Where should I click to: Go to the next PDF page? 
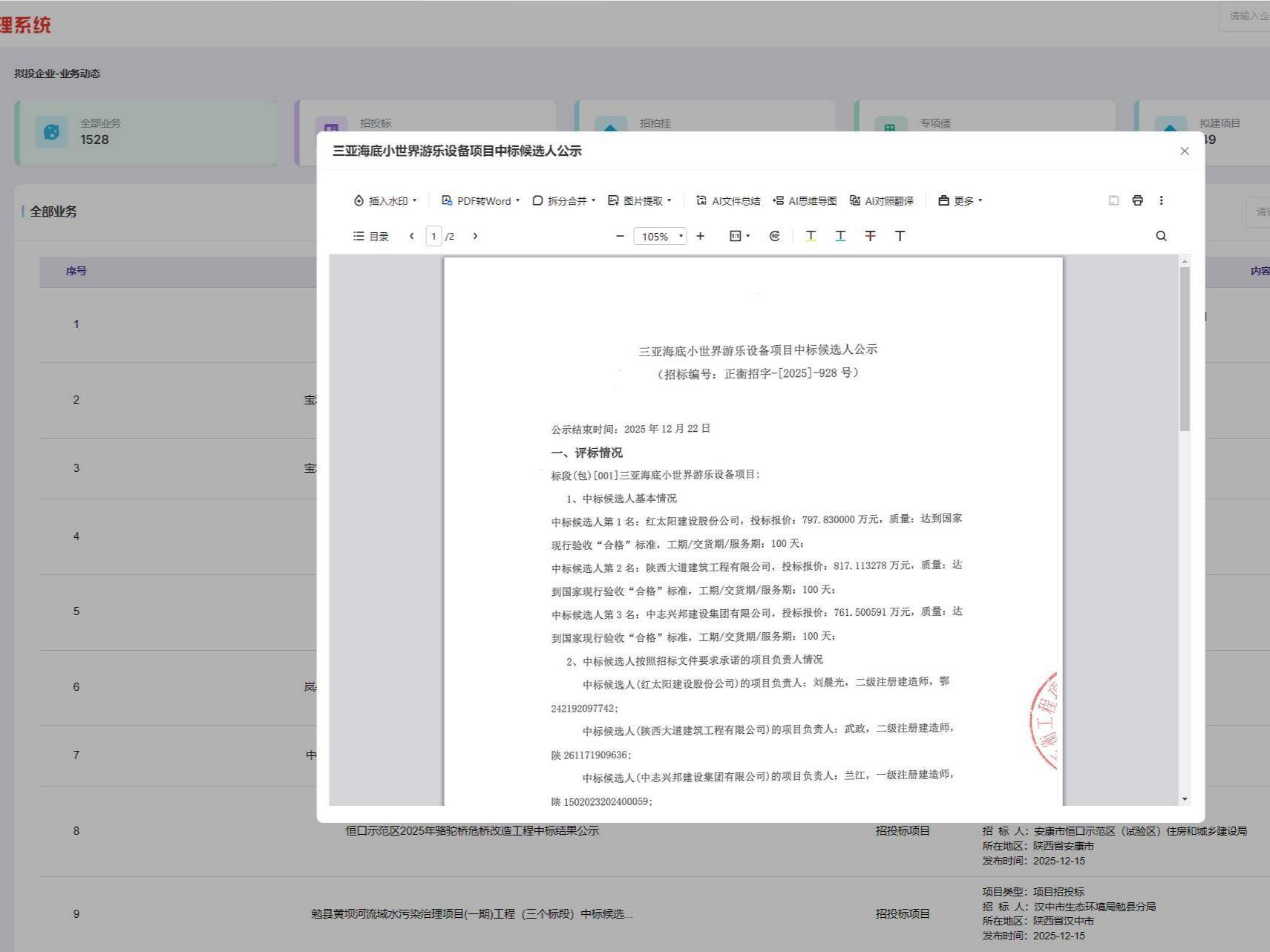click(x=475, y=236)
